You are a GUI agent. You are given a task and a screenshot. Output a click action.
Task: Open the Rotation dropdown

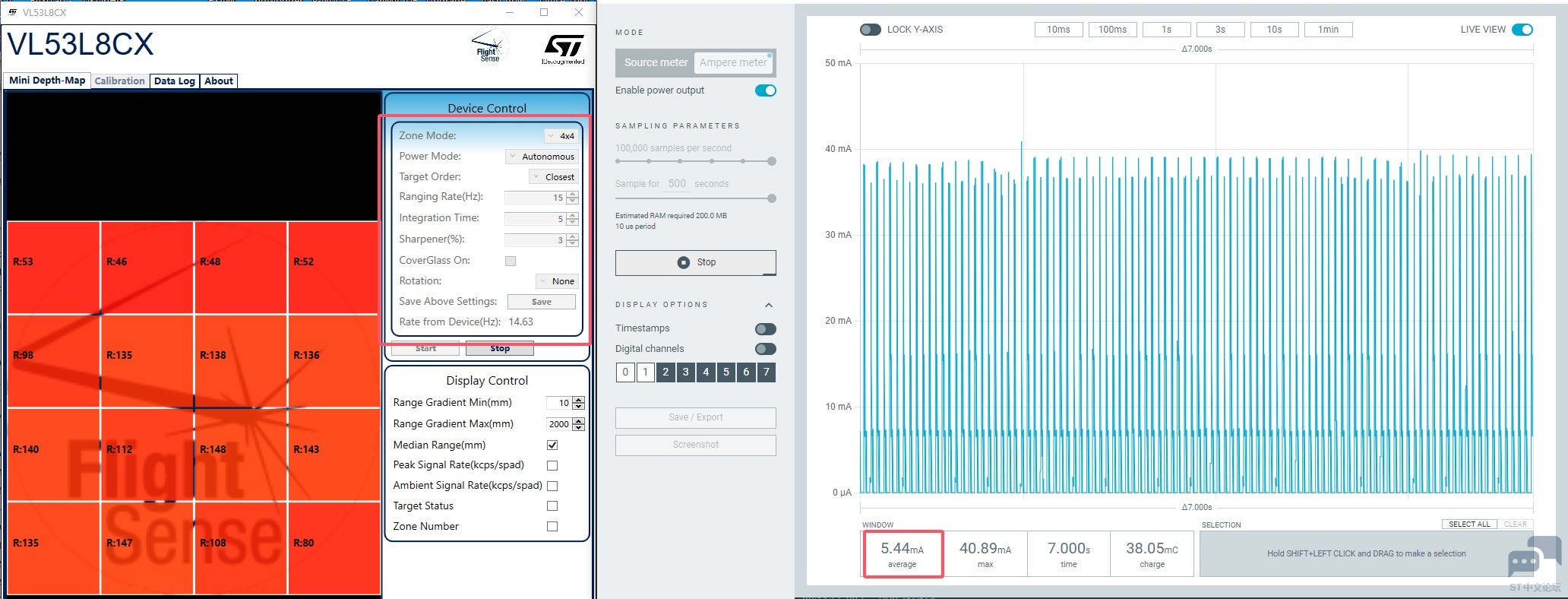(x=558, y=281)
